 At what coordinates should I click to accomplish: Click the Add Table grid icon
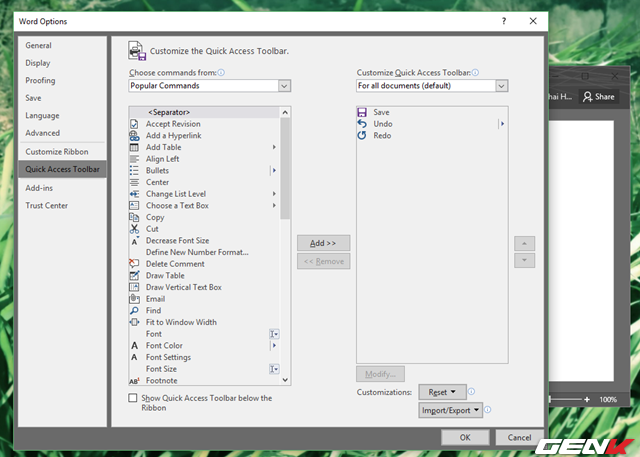(x=134, y=147)
